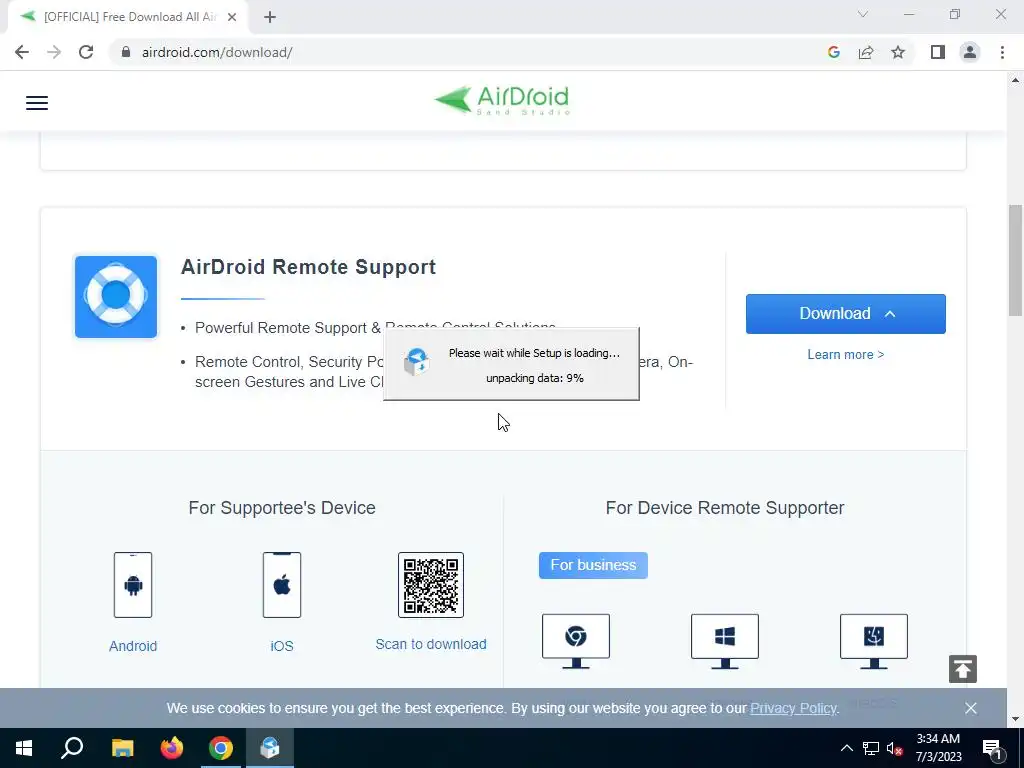Select the AirDroid download page tab
Image resolution: width=1024 pixels, height=768 pixels.
pyautogui.click(x=127, y=17)
